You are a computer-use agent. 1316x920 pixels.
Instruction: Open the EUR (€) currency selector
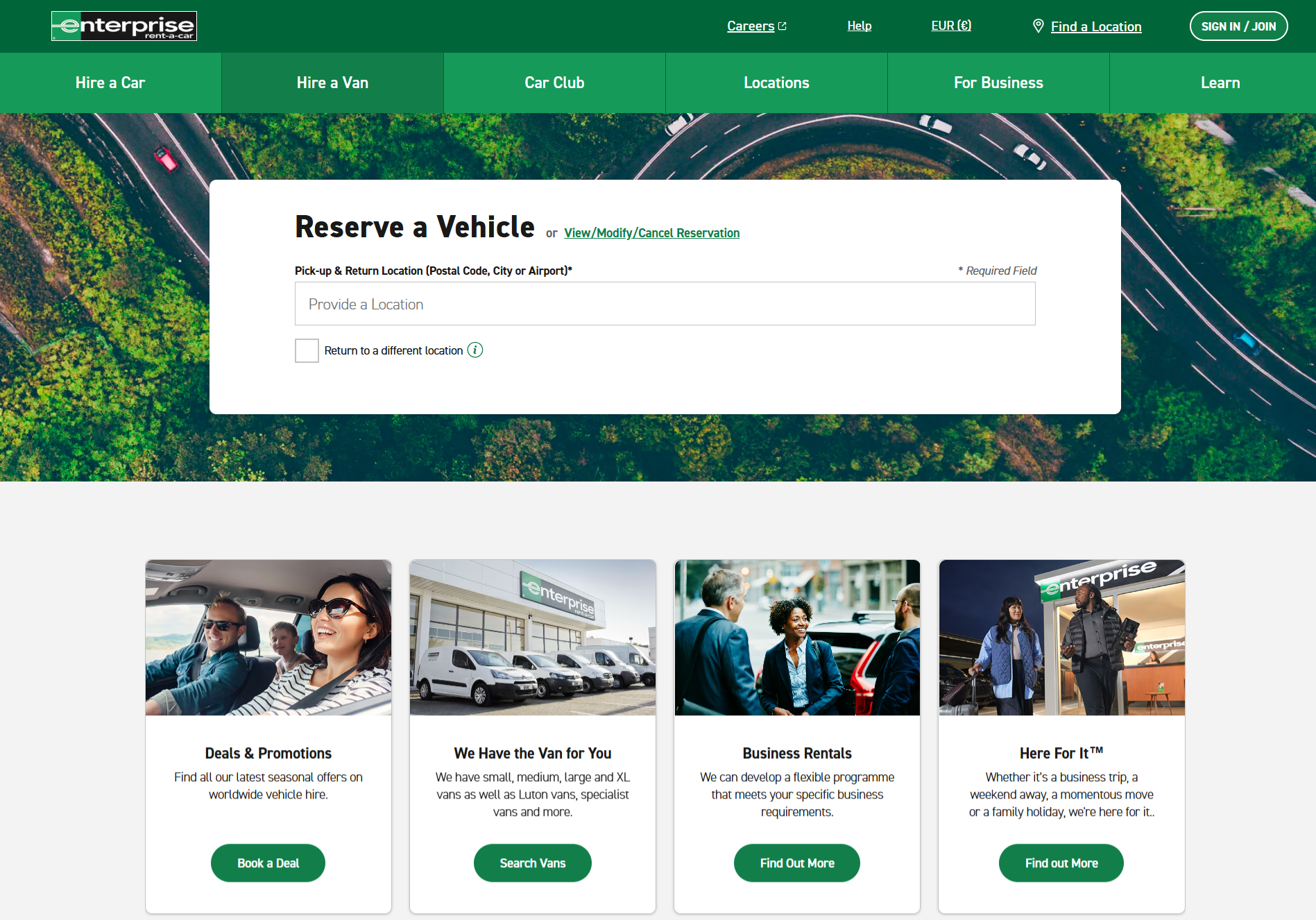pos(951,26)
